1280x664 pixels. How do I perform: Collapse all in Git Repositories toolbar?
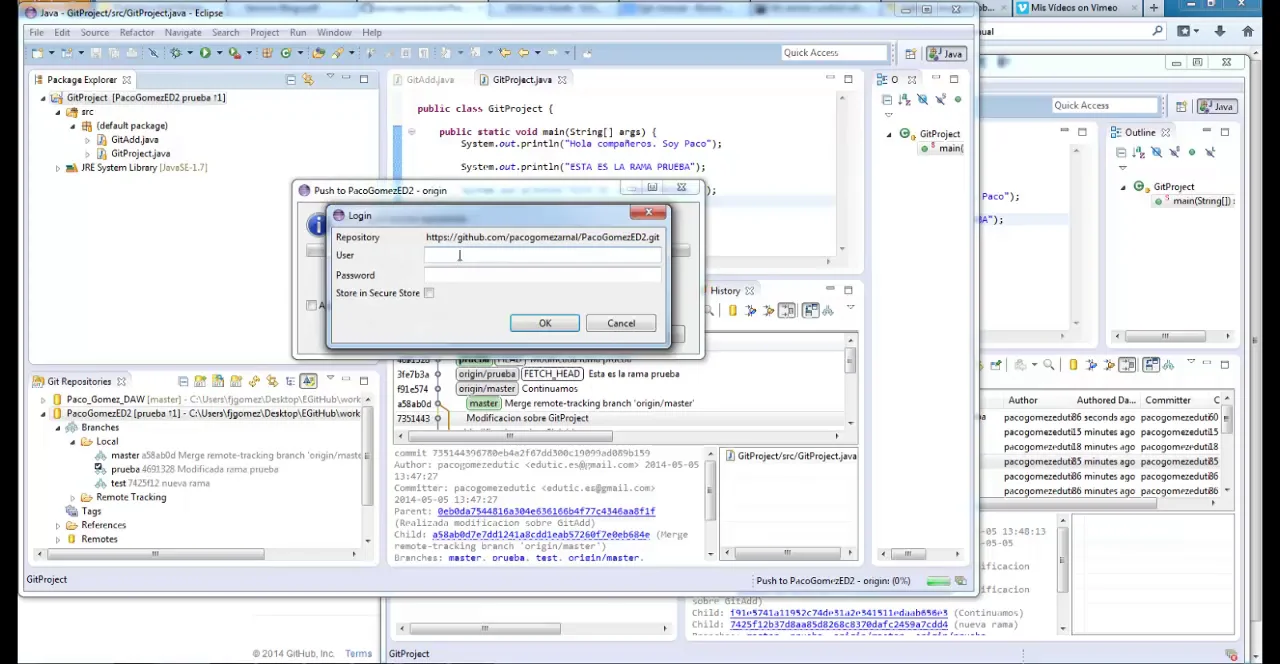[183, 381]
